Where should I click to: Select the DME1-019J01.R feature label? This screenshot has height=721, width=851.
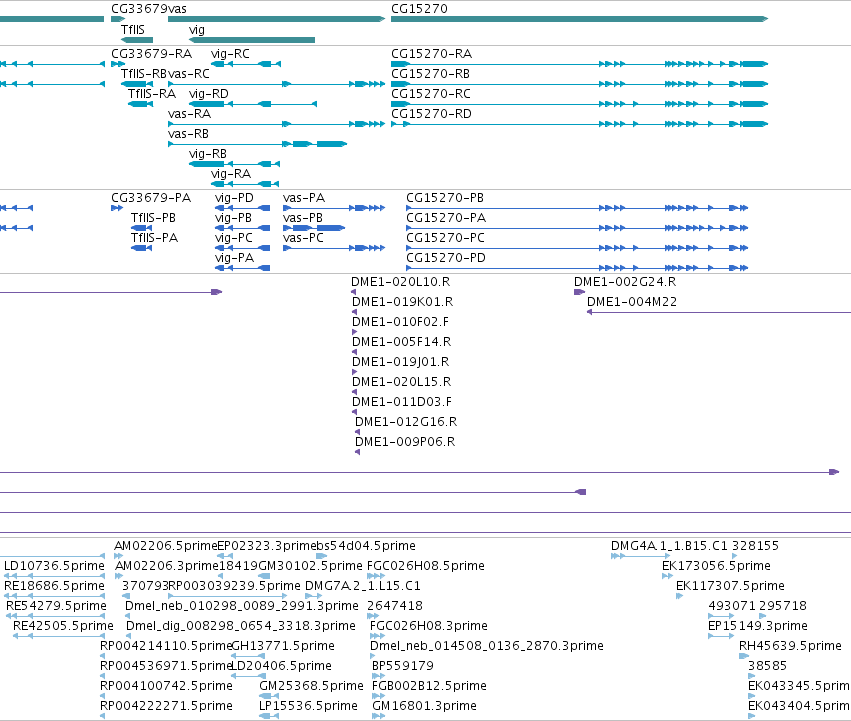pyautogui.click(x=401, y=362)
